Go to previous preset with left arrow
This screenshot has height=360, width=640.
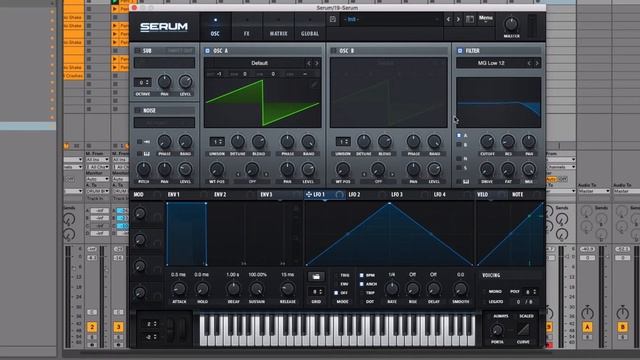tap(448, 19)
